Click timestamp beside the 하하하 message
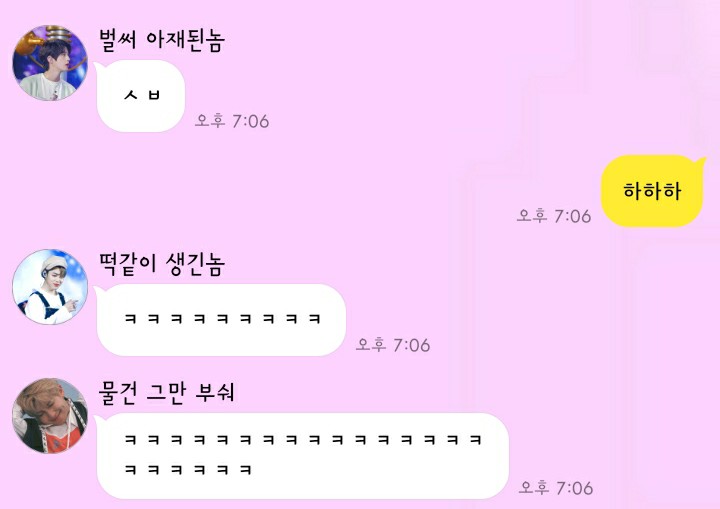This screenshot has width=720, height=509. [x=554, y=216]
